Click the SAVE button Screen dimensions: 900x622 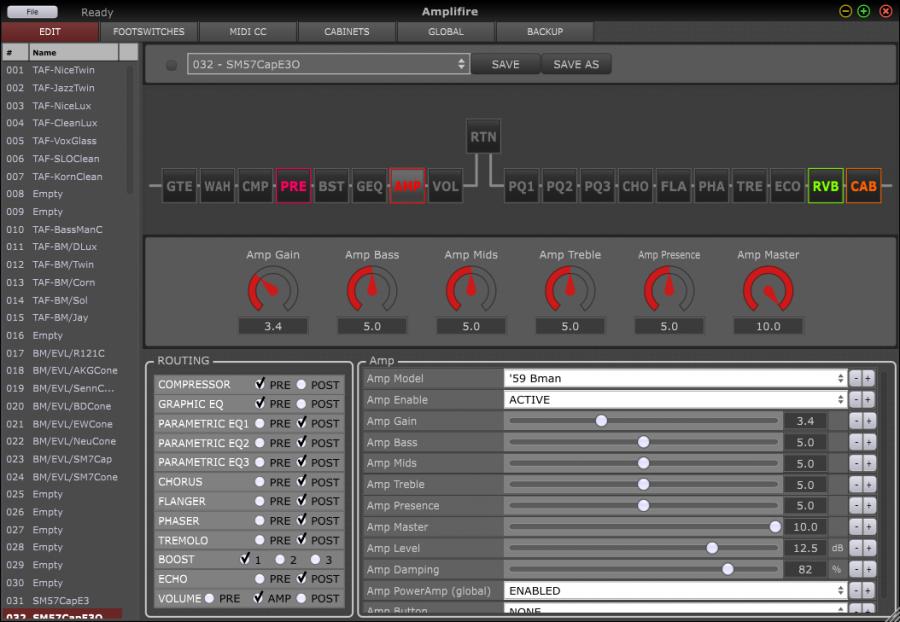pos(505,64)
